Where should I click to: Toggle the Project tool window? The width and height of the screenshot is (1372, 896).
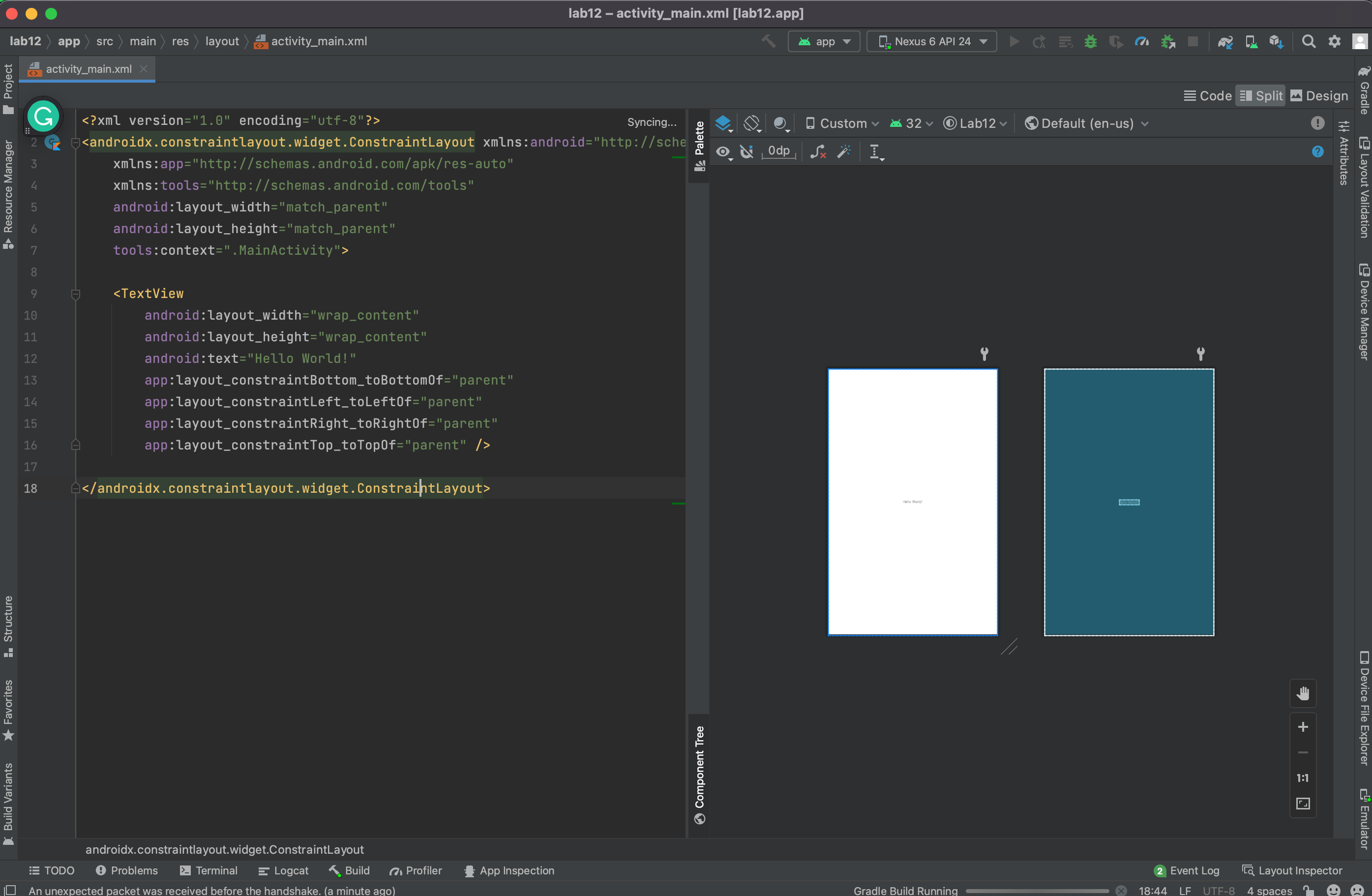8,89
